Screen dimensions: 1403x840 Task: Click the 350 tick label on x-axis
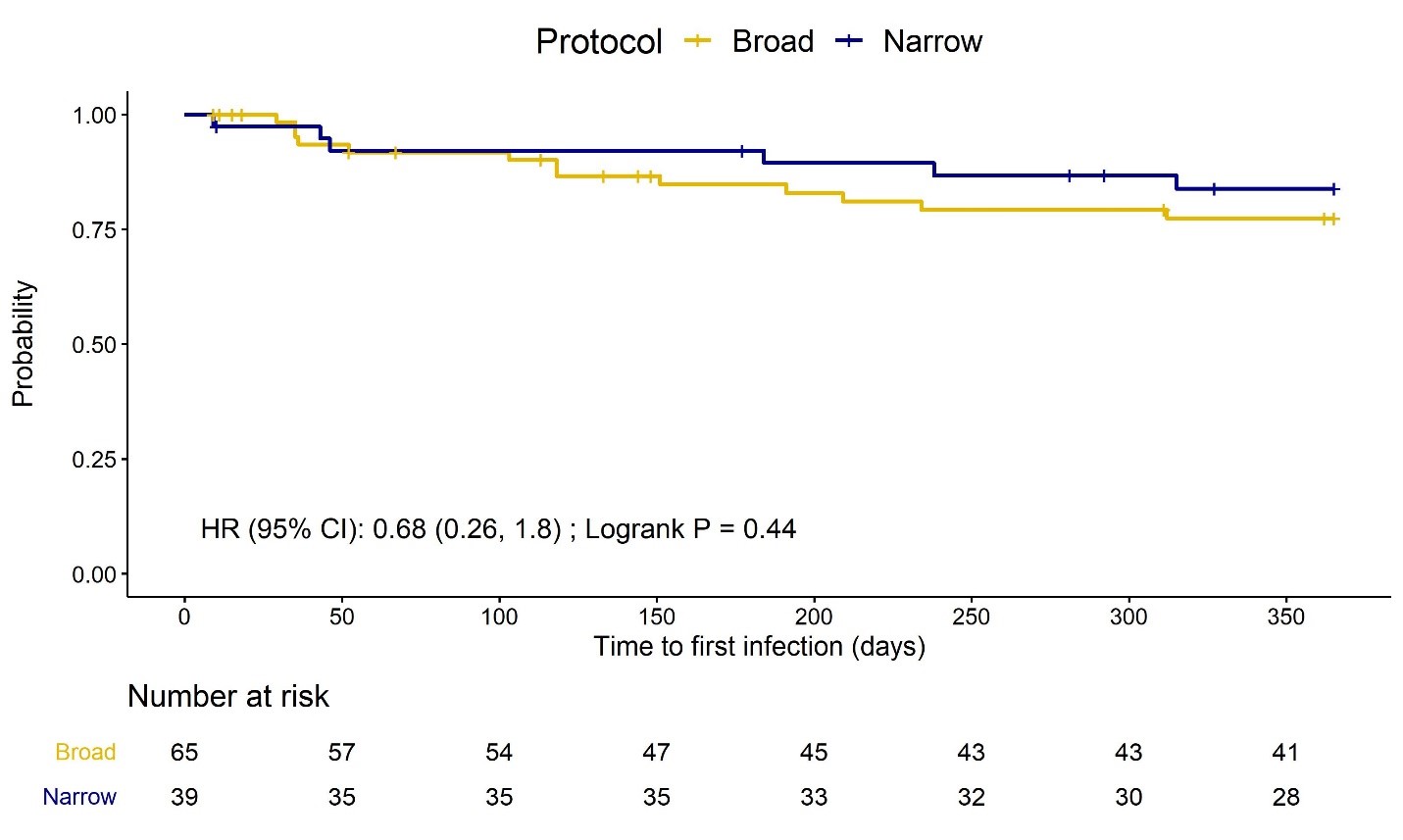(1285, 617)
